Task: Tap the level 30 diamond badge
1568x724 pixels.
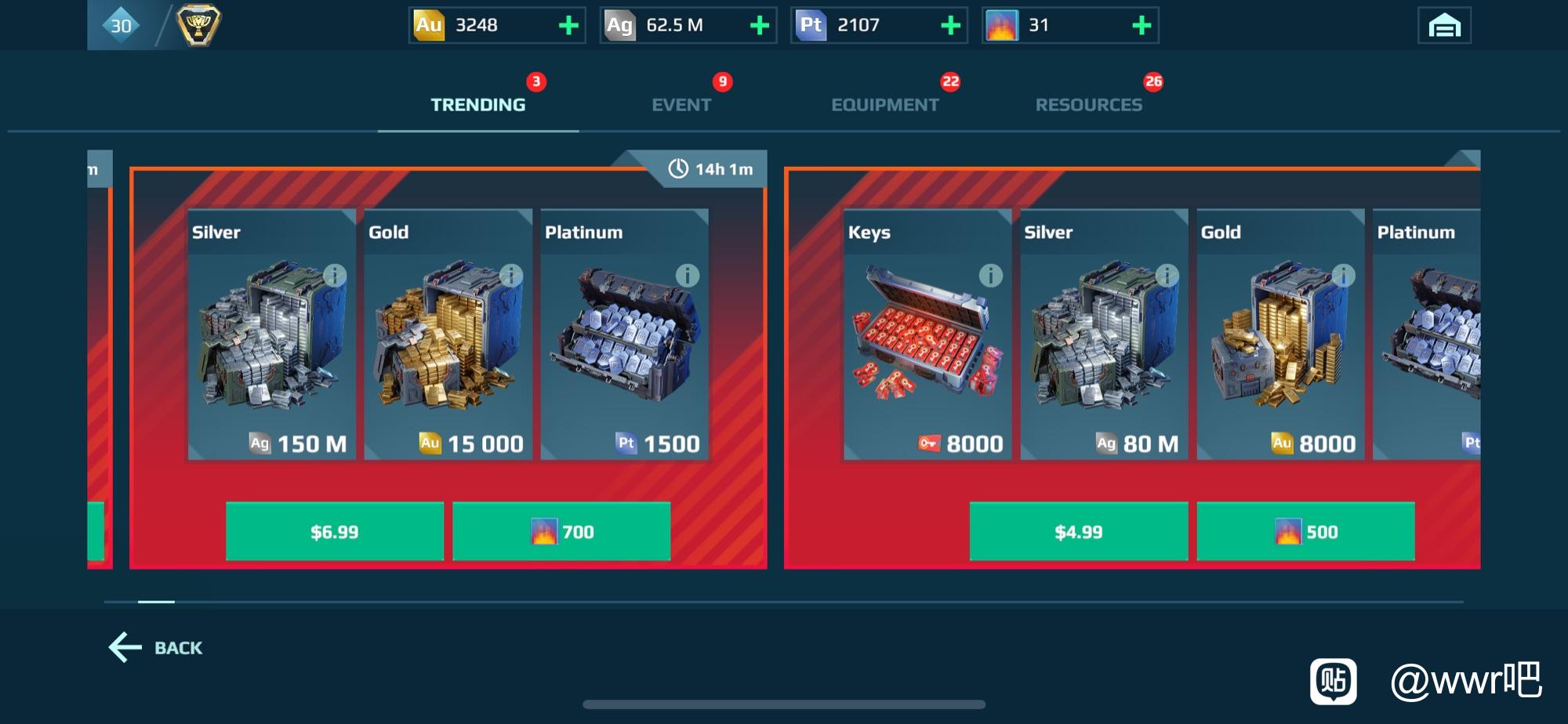Action: click(x=122, y=25)
